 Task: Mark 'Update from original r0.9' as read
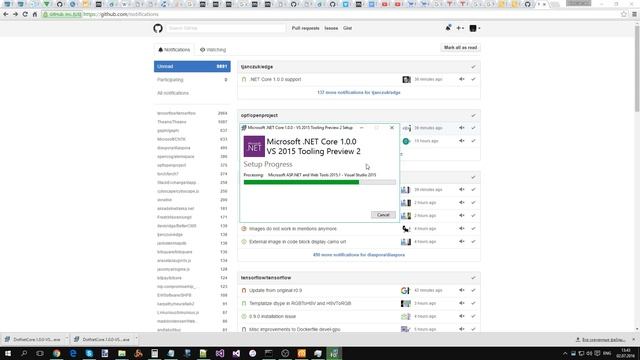pos(473,290)
